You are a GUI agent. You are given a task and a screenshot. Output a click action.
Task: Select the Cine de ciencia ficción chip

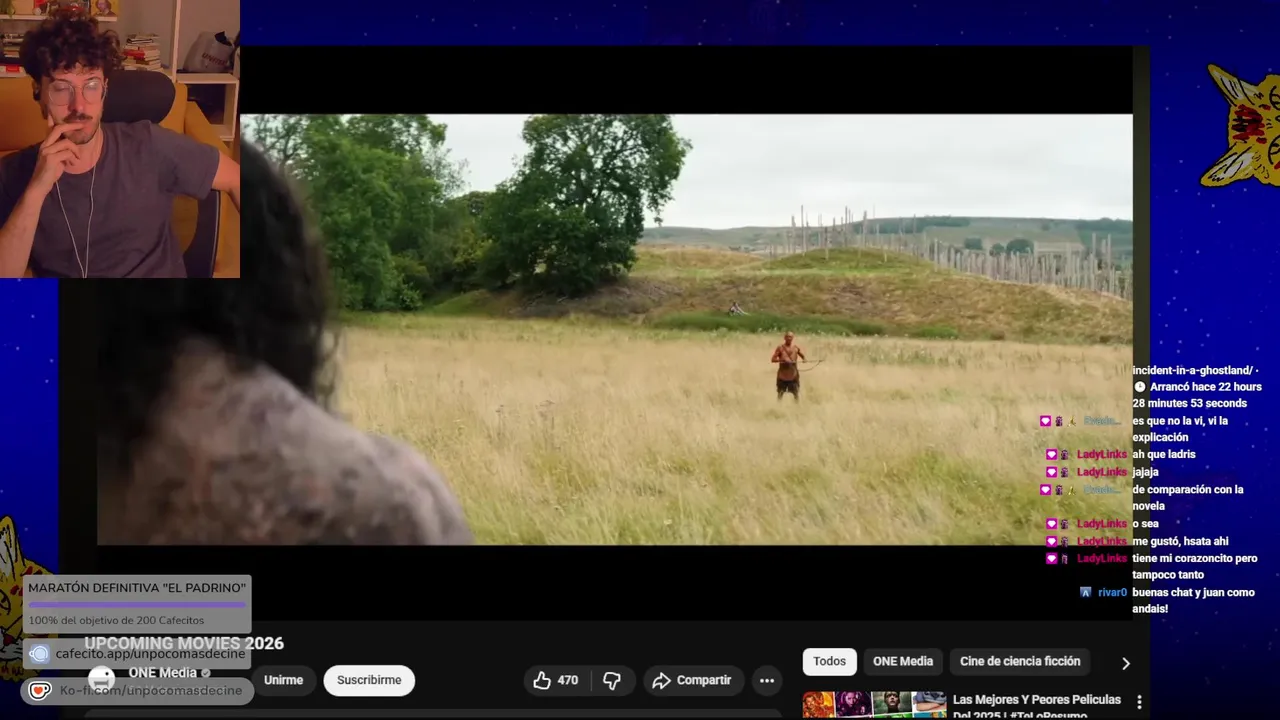1020,661
